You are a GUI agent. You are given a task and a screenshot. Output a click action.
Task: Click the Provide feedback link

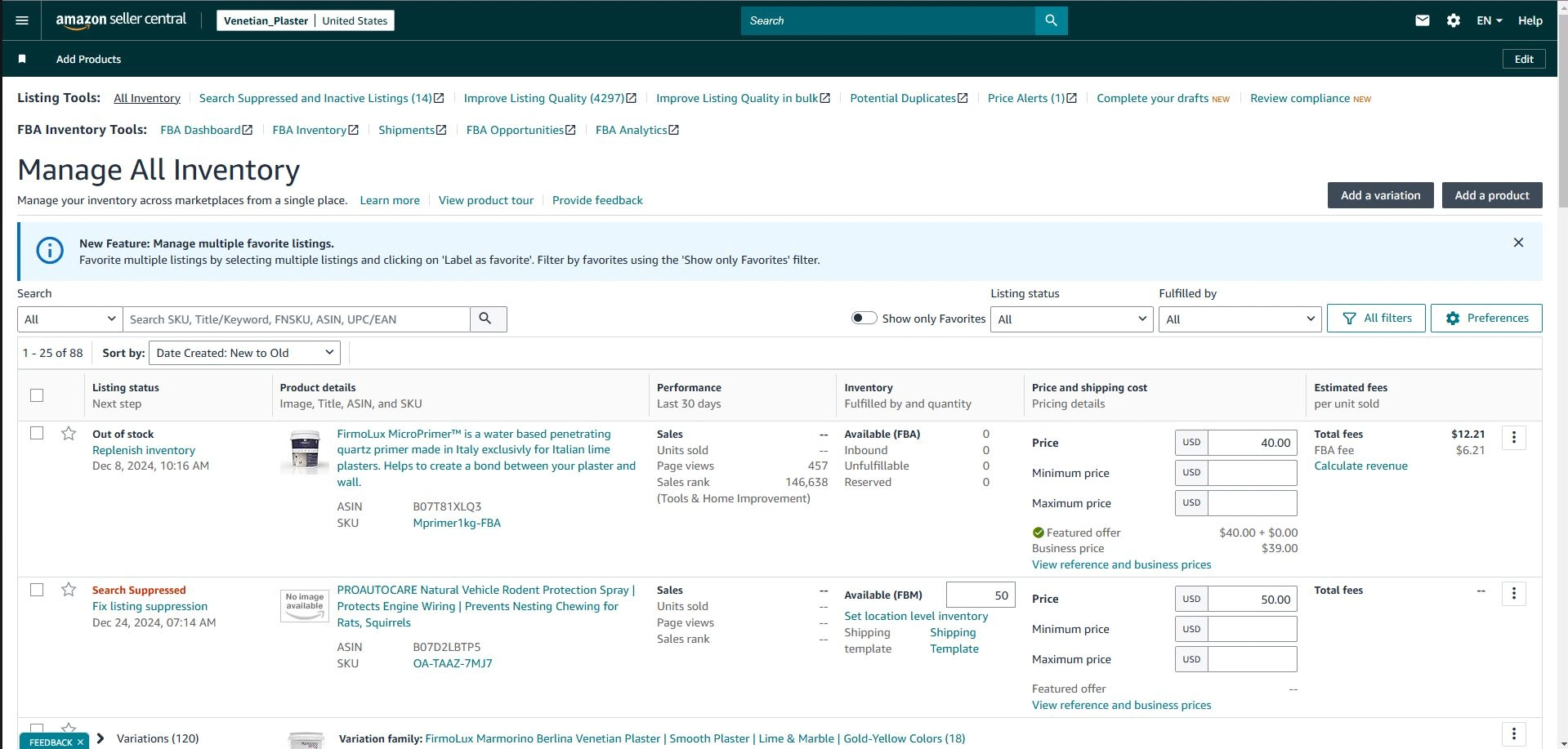point(597,200)
